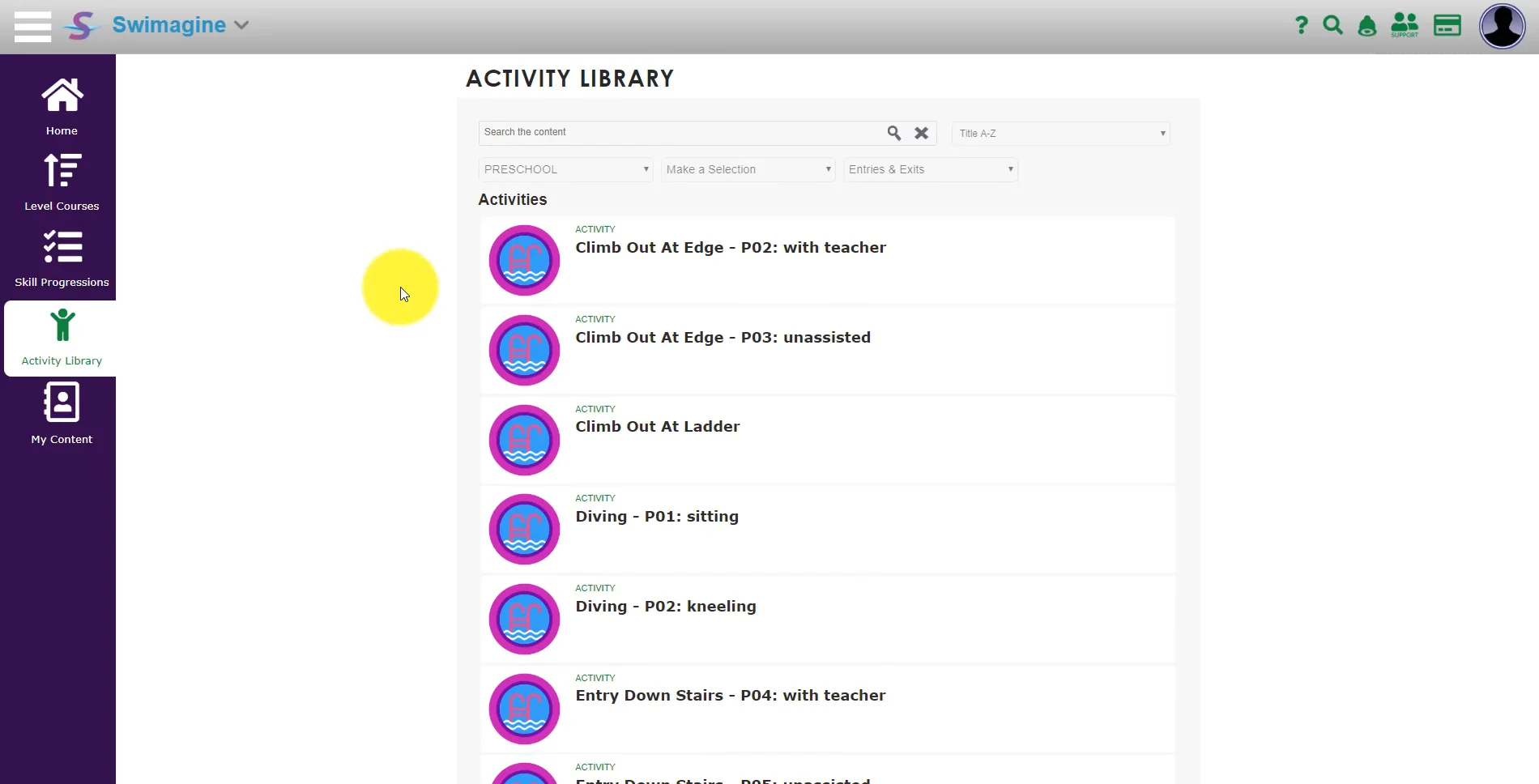Screen dimensions: 1539x784
Task: Click the Swimagine S logo
Action: tap(82, 25)
